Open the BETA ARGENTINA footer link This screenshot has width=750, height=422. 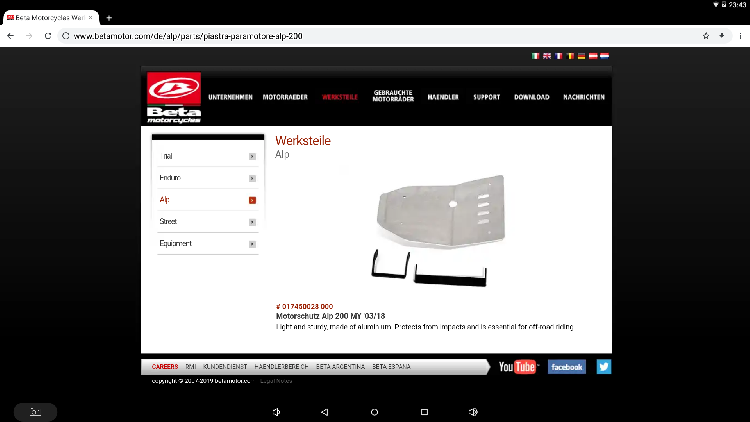[x=340, y=366]
